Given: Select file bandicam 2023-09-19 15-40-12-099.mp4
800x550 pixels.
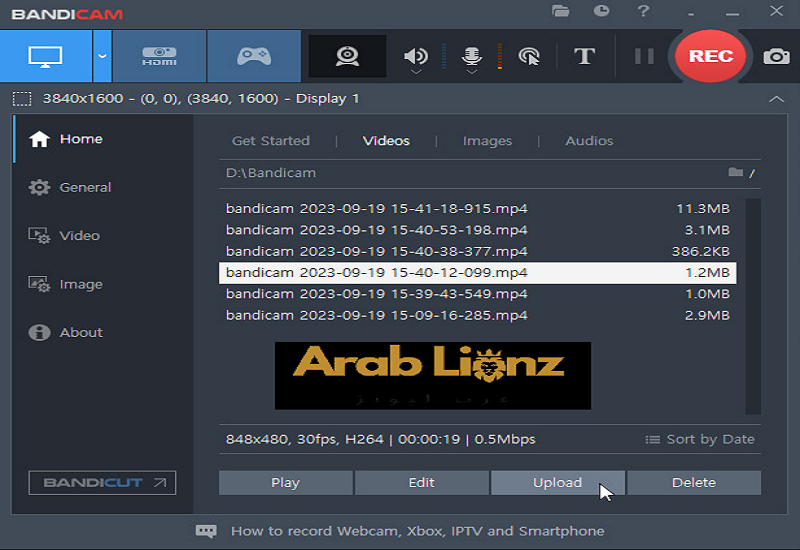Looking at the screenshot, I should coord(478,273).
